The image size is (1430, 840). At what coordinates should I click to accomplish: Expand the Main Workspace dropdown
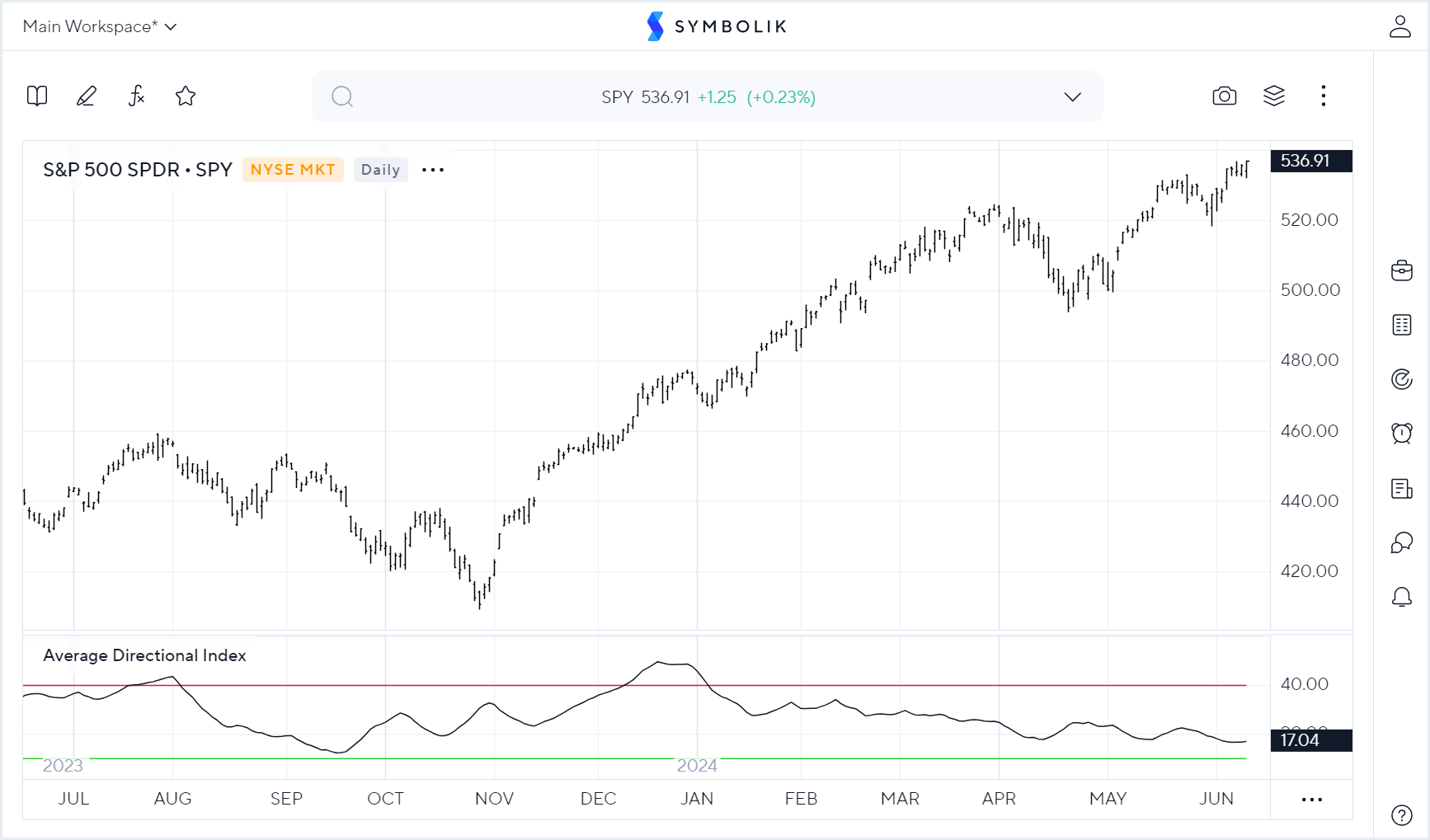pyautogui.click(x=100, y=26)
